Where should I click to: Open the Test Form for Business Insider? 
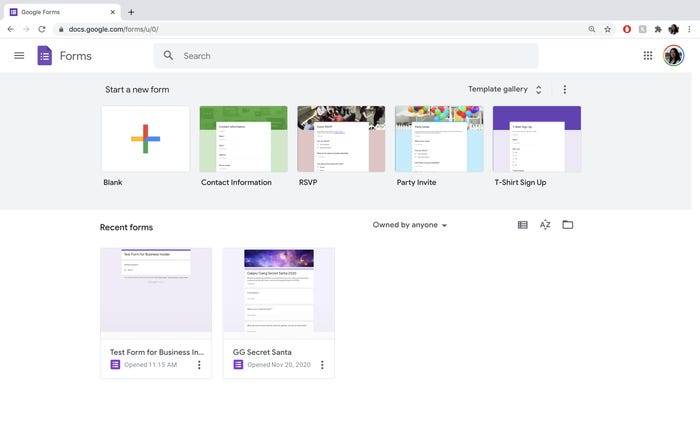point(156,313)
